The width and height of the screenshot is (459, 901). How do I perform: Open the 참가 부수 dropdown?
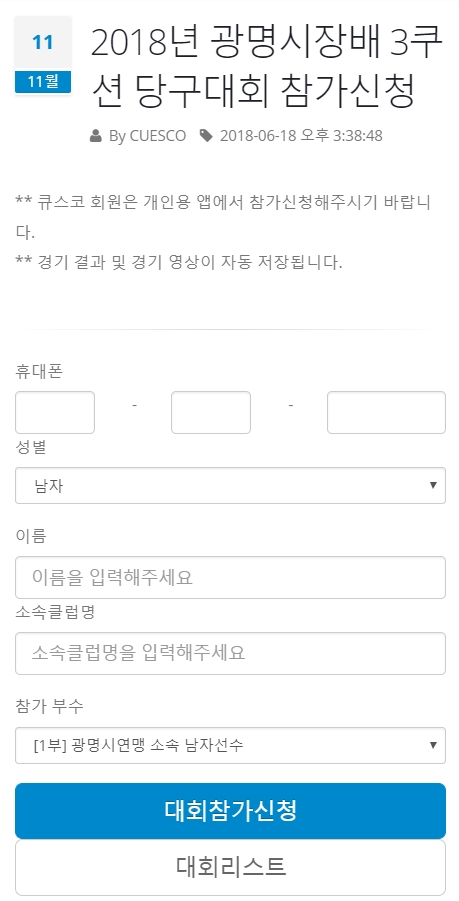pyautogui.click(x=230, y=746)
